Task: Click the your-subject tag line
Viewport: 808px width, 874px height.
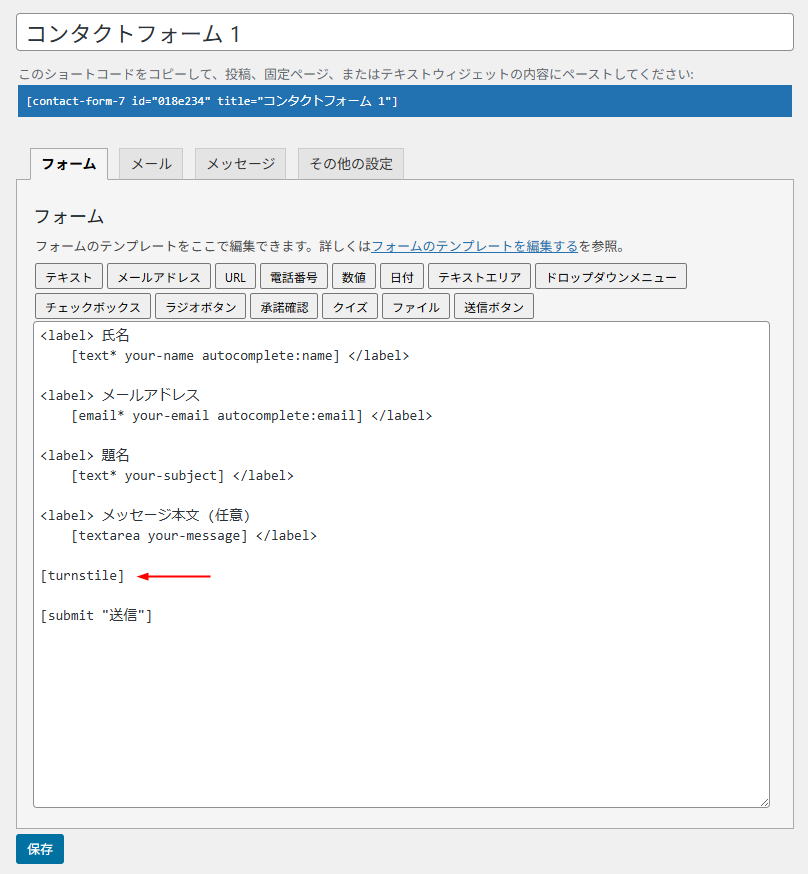Action: click(x=182, y=475)
